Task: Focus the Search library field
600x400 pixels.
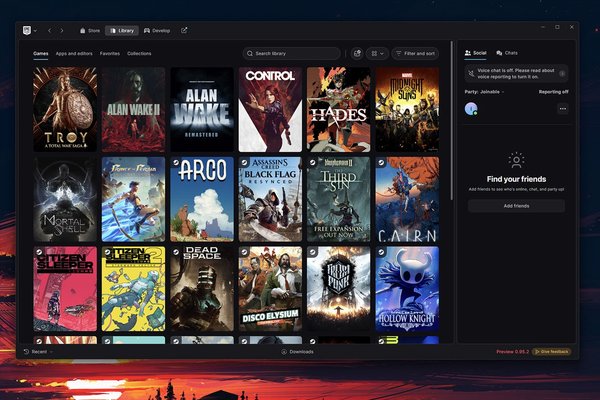Action: [292, 54]
